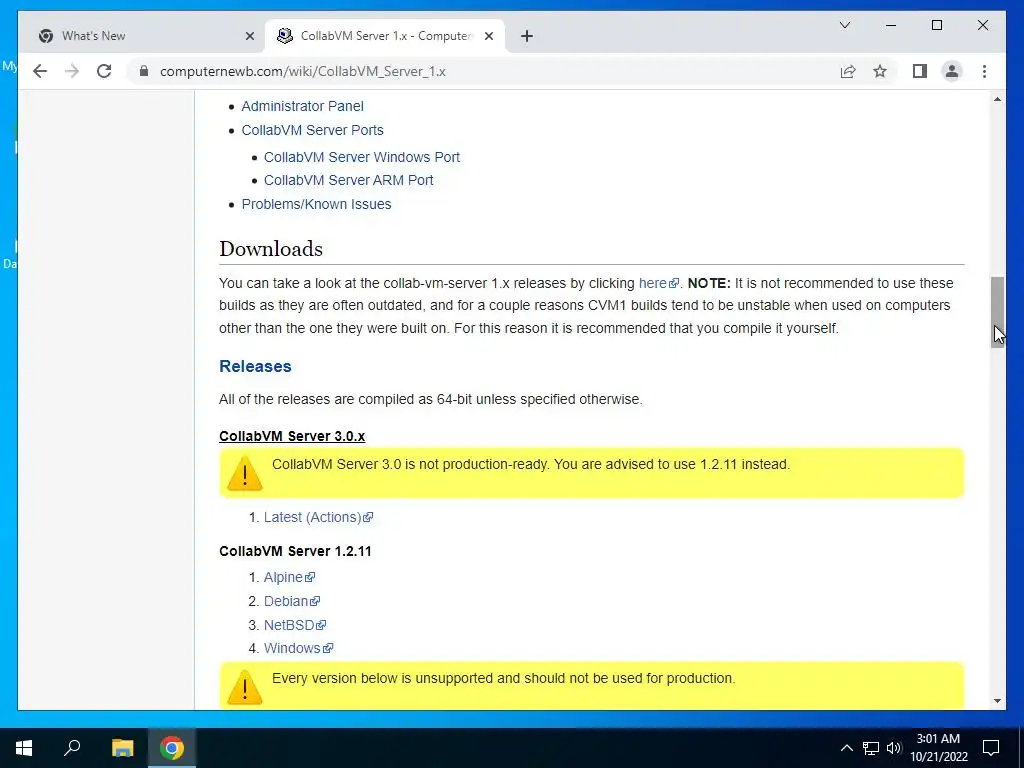Image resolution: width=1024 pixels, height=768 pixels.
Task: Reload the CollabVM wiki page
Action: pyautogui.click(x=104, y=71)
